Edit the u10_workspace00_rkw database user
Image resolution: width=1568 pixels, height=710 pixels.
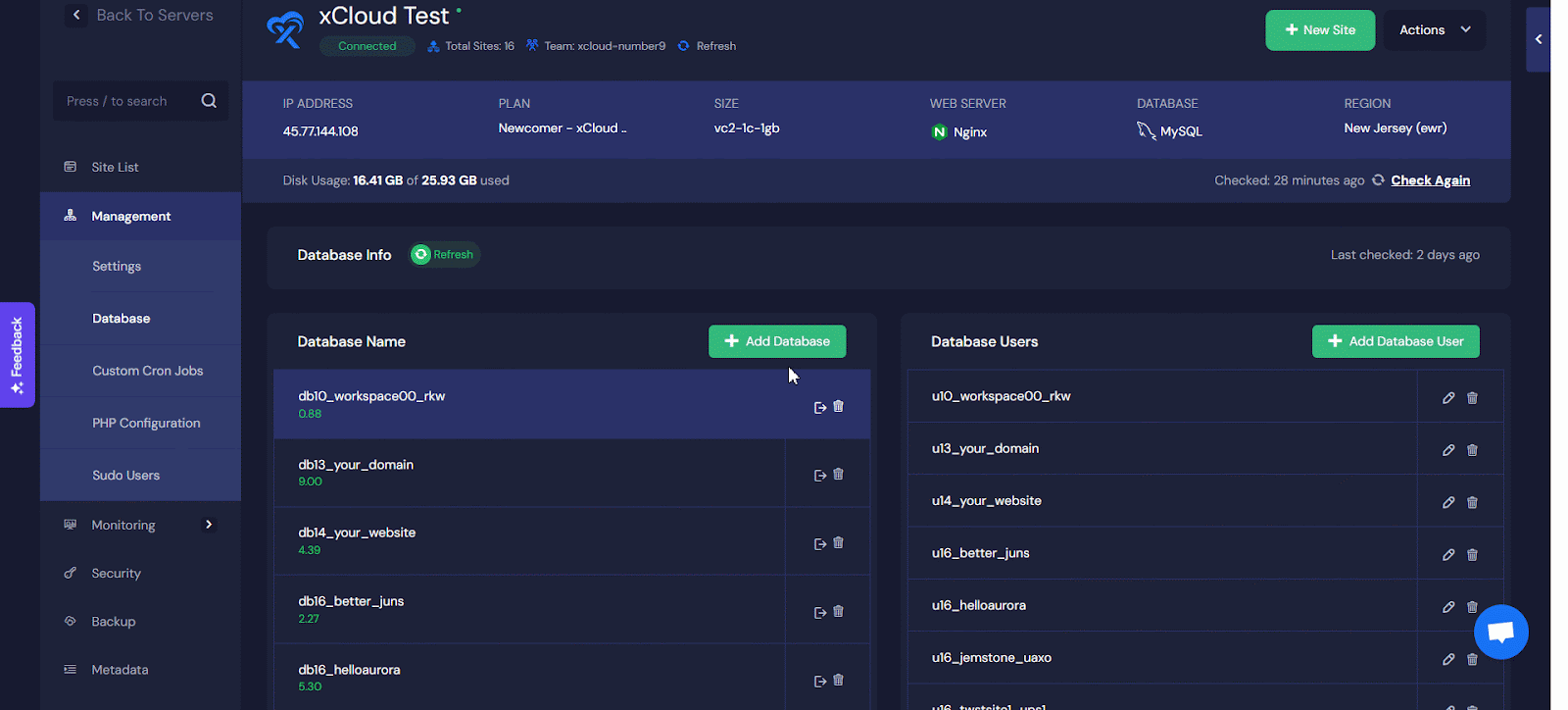coord(1448,398)
